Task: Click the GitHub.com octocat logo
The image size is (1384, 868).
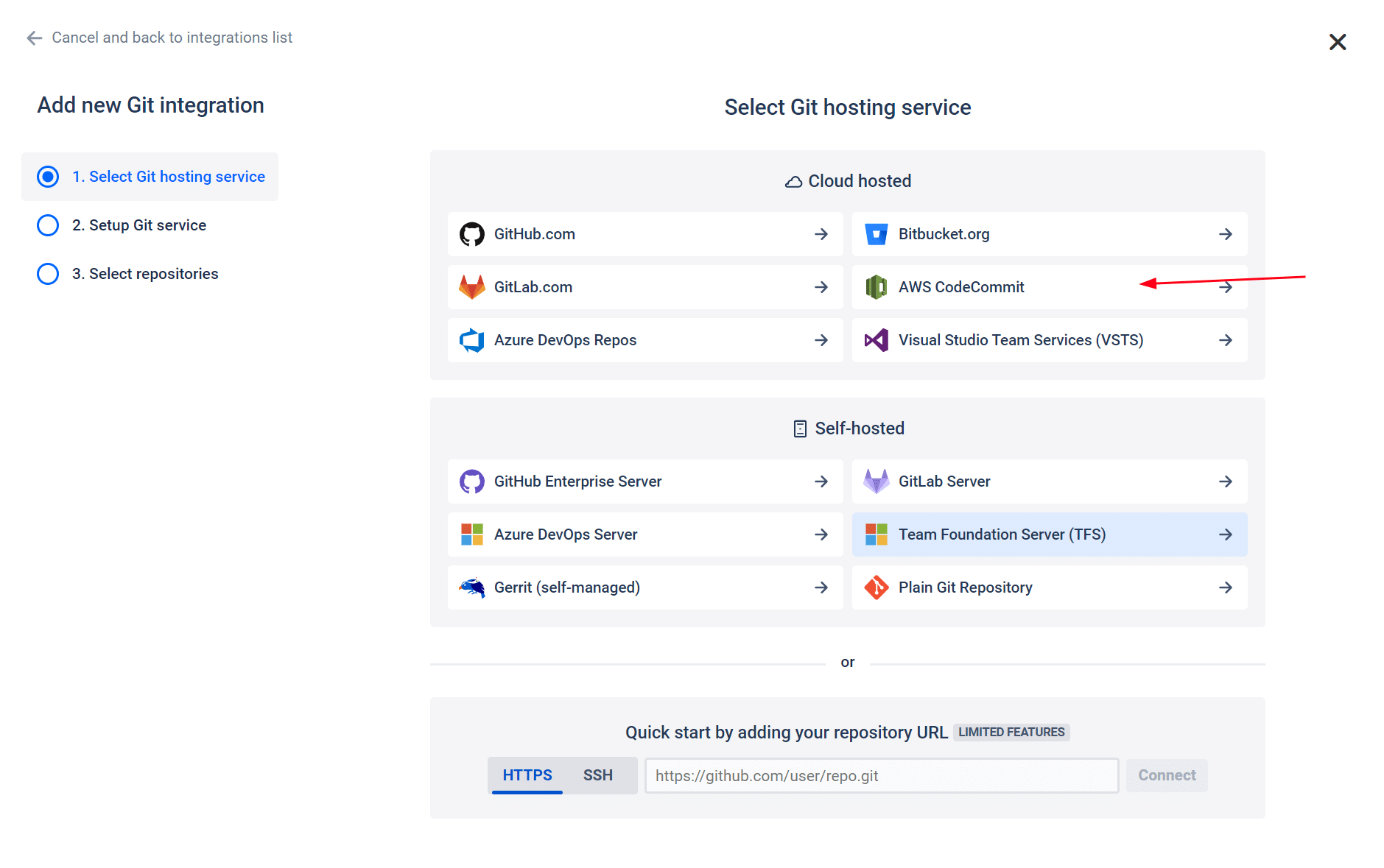Action: pos(472,234)
